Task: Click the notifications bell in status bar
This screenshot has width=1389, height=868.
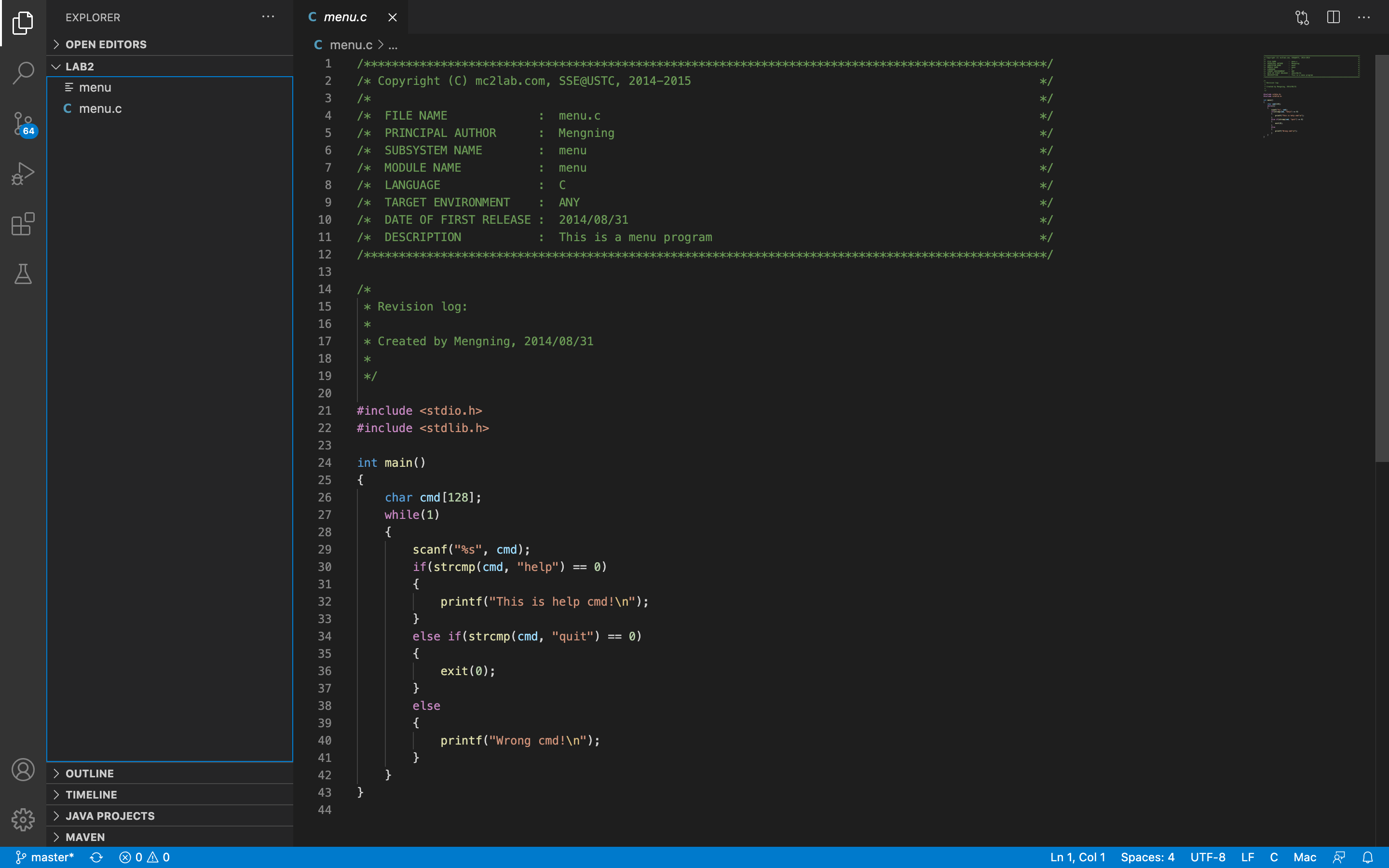Action: click(x=1368, y=857)
